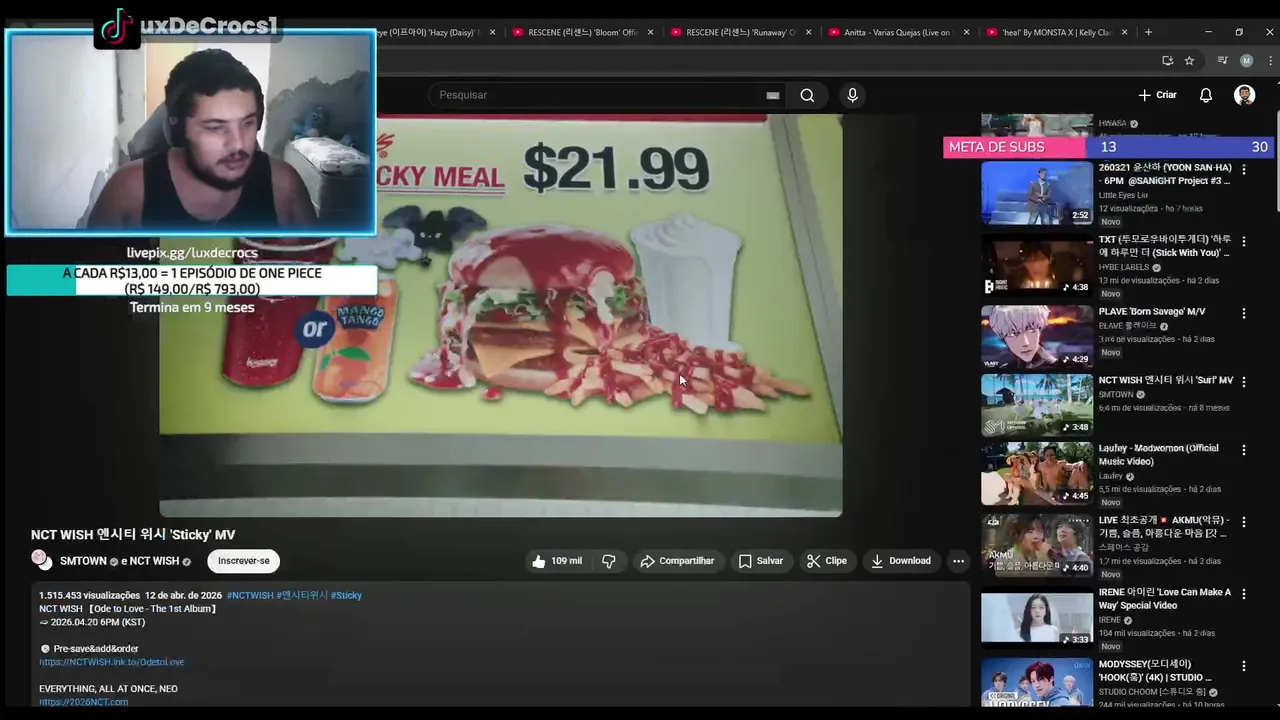Open MODYSSEY HOOK video thumbnail
Screen dimensions: 1280x720
click(1037, 683)
